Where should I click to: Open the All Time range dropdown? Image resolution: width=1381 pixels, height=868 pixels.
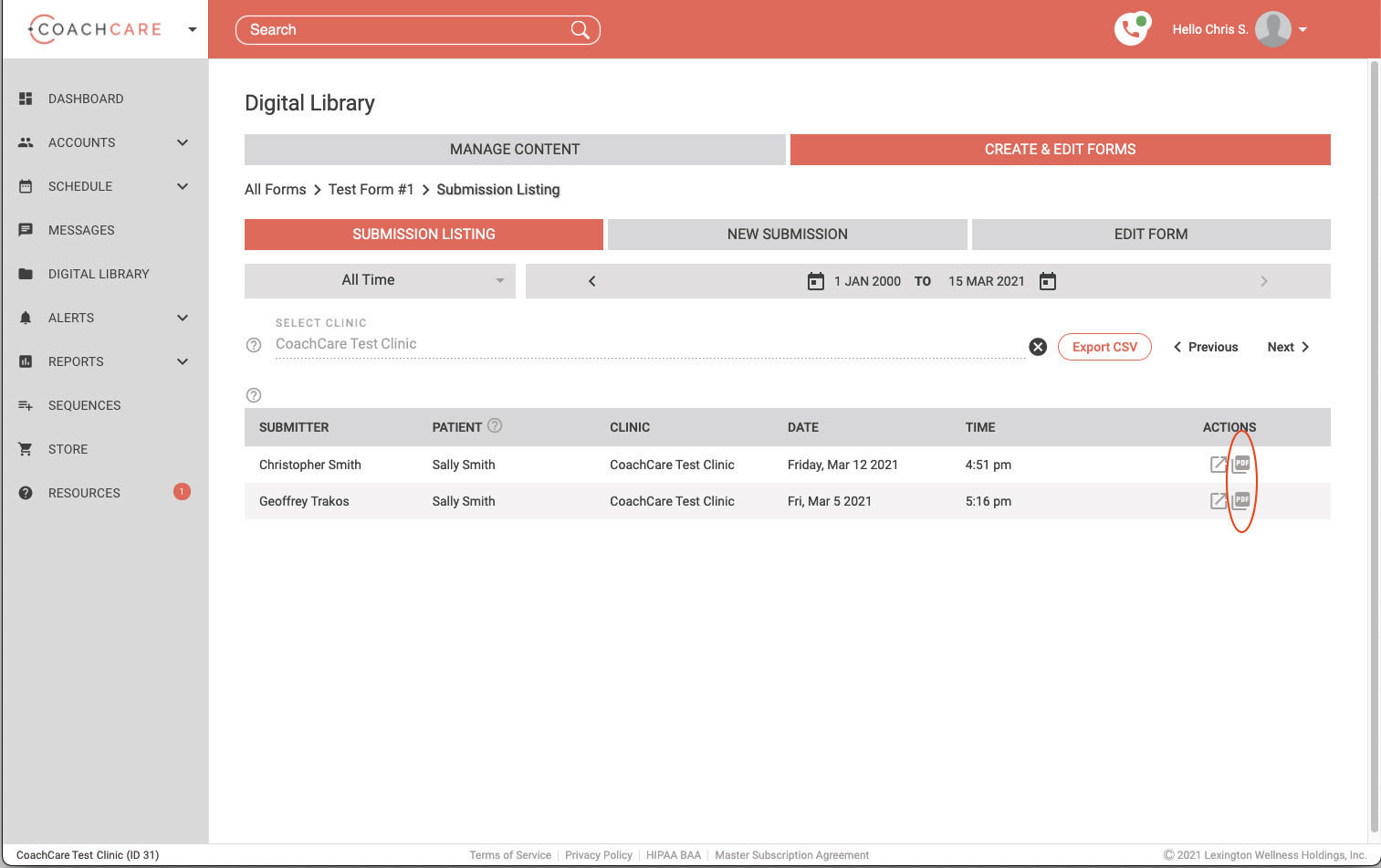pyautogui.click(x=380, y=281)
